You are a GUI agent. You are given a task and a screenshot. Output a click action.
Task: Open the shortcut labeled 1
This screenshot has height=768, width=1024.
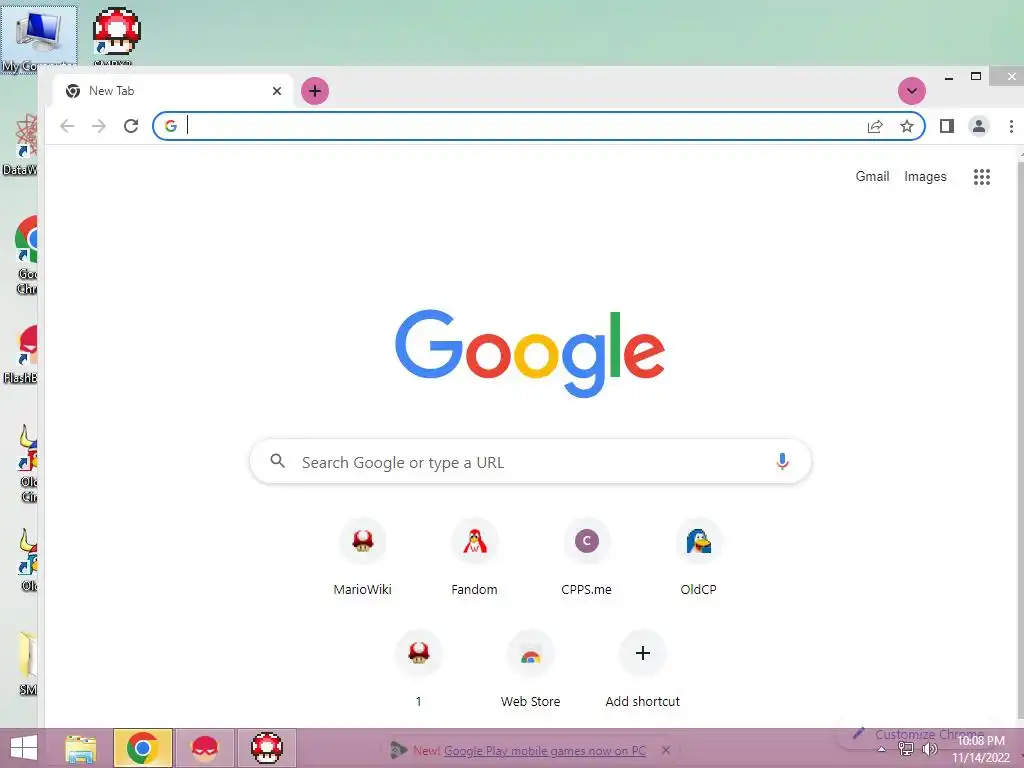(x=419, y=669)
